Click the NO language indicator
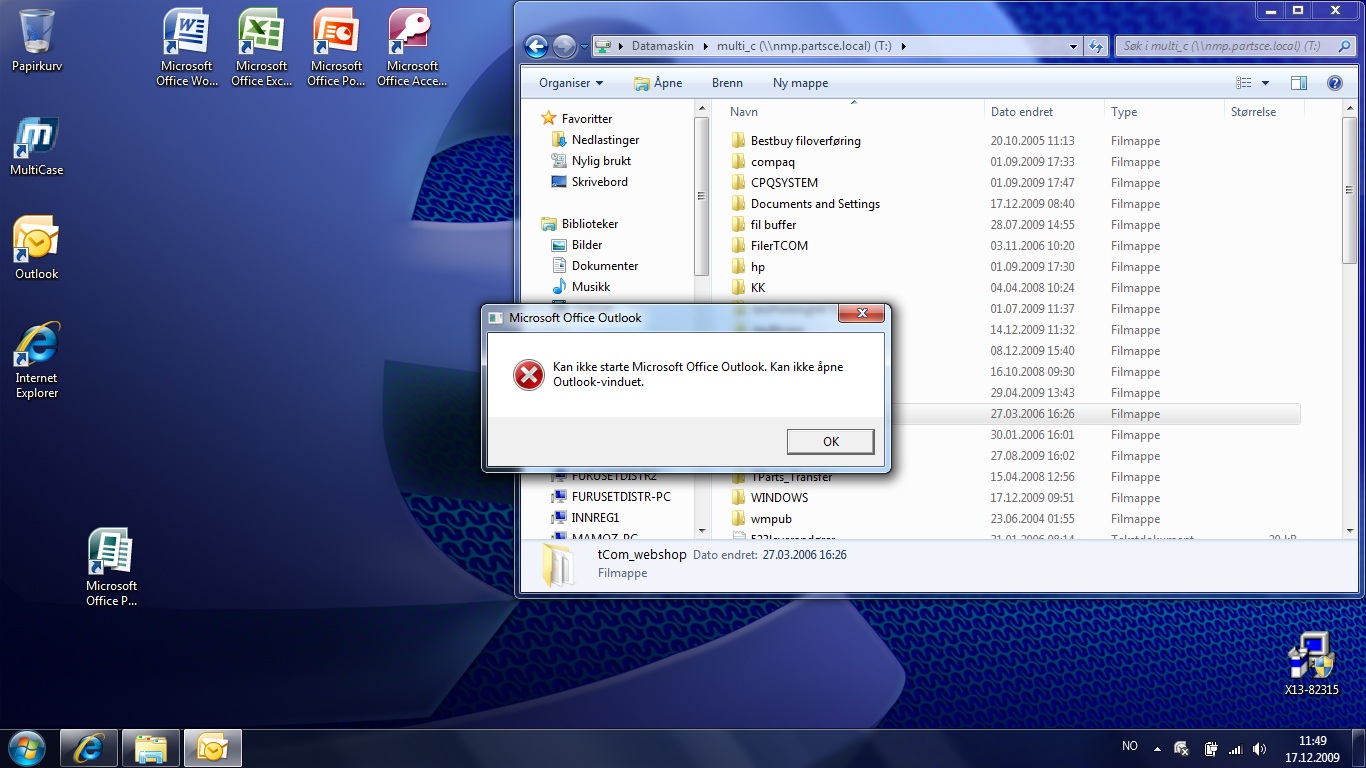Screen dimensions: 1366x768 coord(1130,746)
